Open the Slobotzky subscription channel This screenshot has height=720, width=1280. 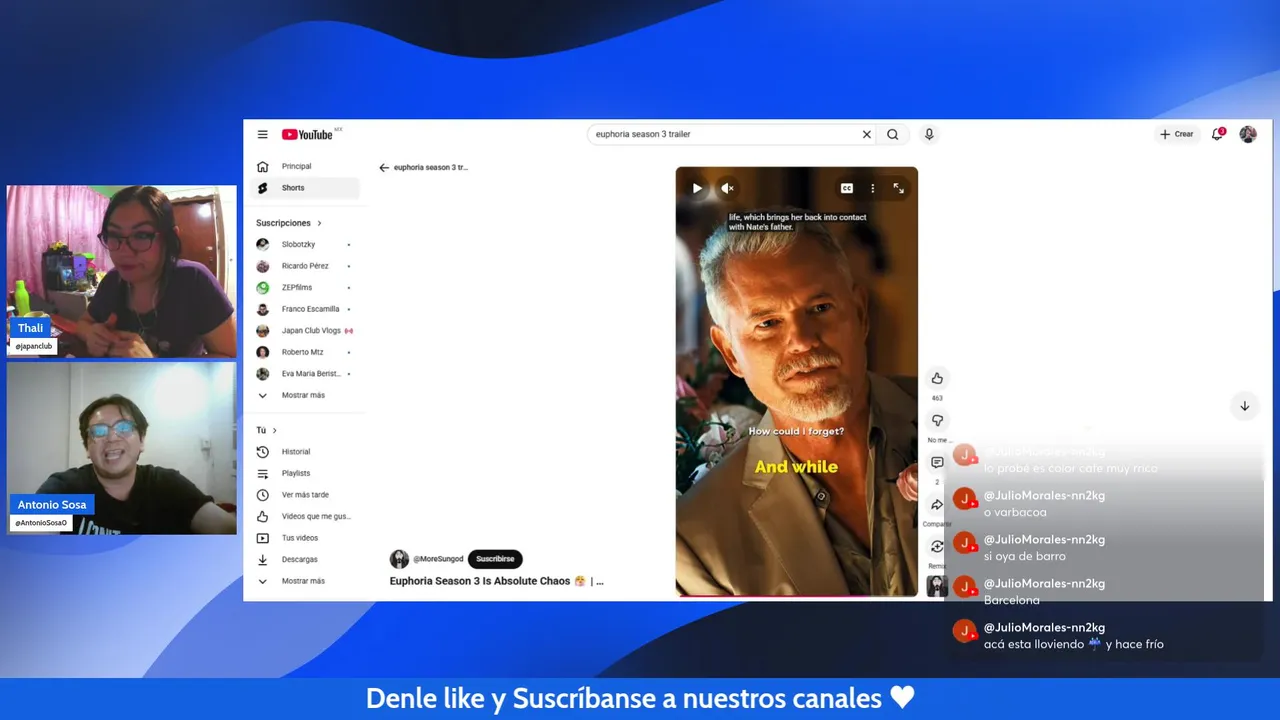click(x=303, y=244)
